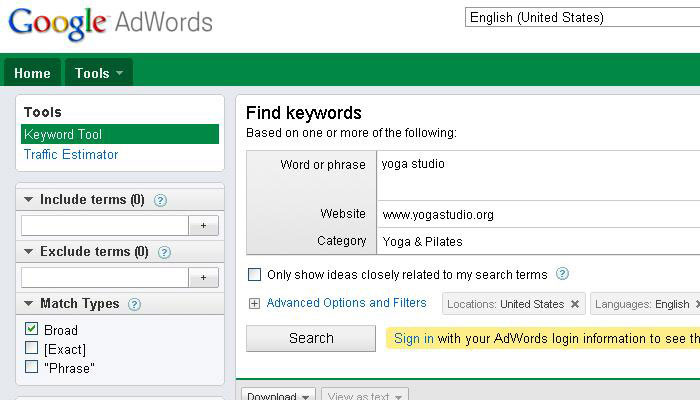
Task: Open the language selector English (United States)
Action: pos(582,17)
